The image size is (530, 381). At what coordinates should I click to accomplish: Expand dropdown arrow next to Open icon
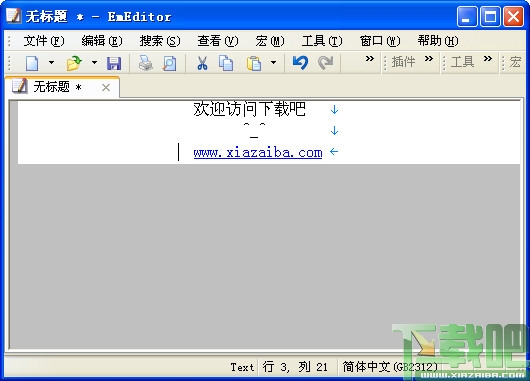pyautogui.click(x=94, y=63)
